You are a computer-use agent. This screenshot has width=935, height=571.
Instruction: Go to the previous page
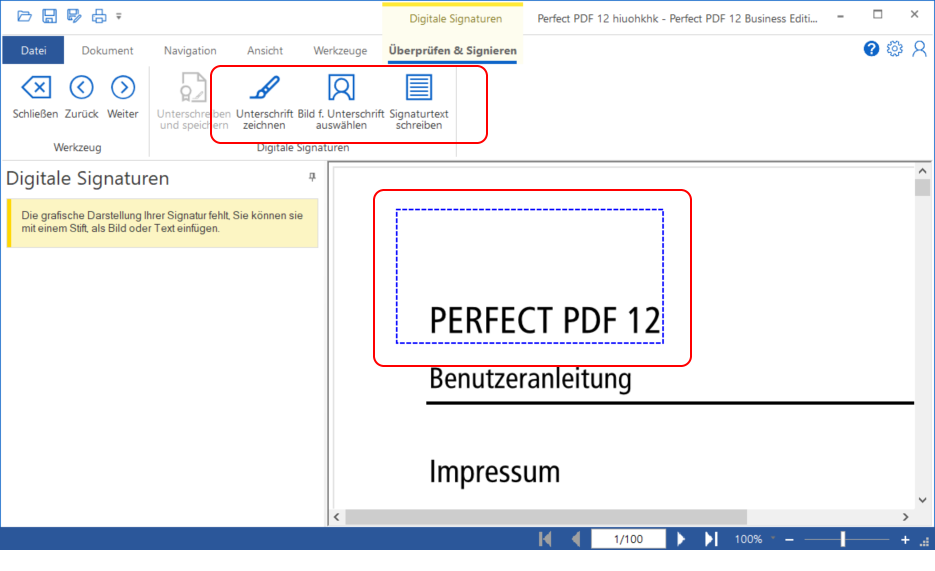(575, 539)
